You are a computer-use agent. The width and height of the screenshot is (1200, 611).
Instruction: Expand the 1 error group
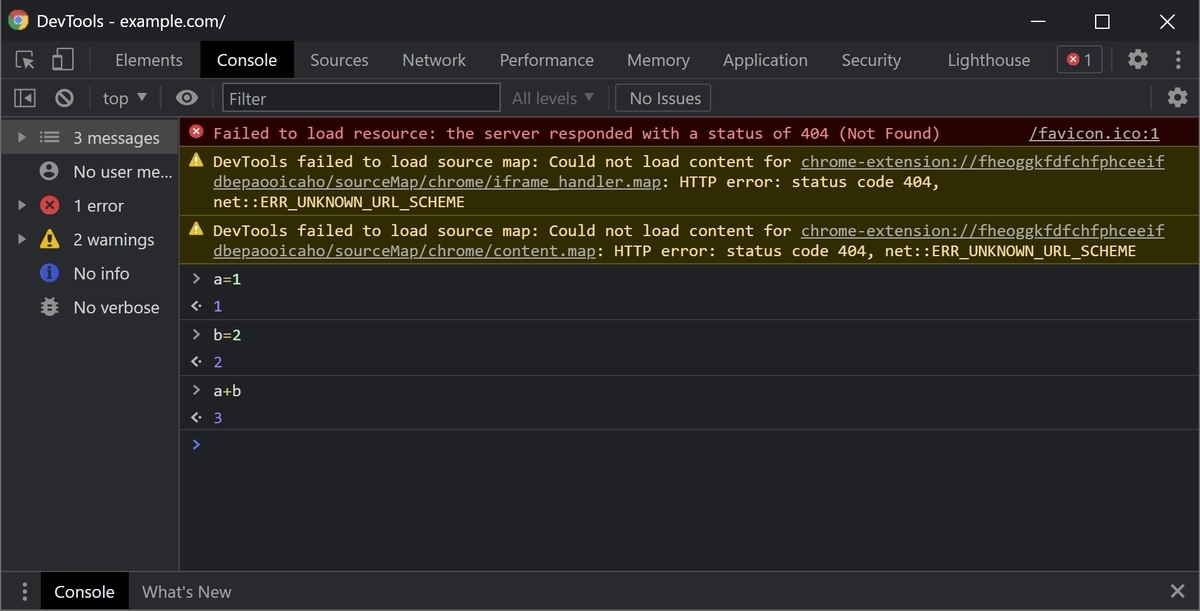click(22, 206)
